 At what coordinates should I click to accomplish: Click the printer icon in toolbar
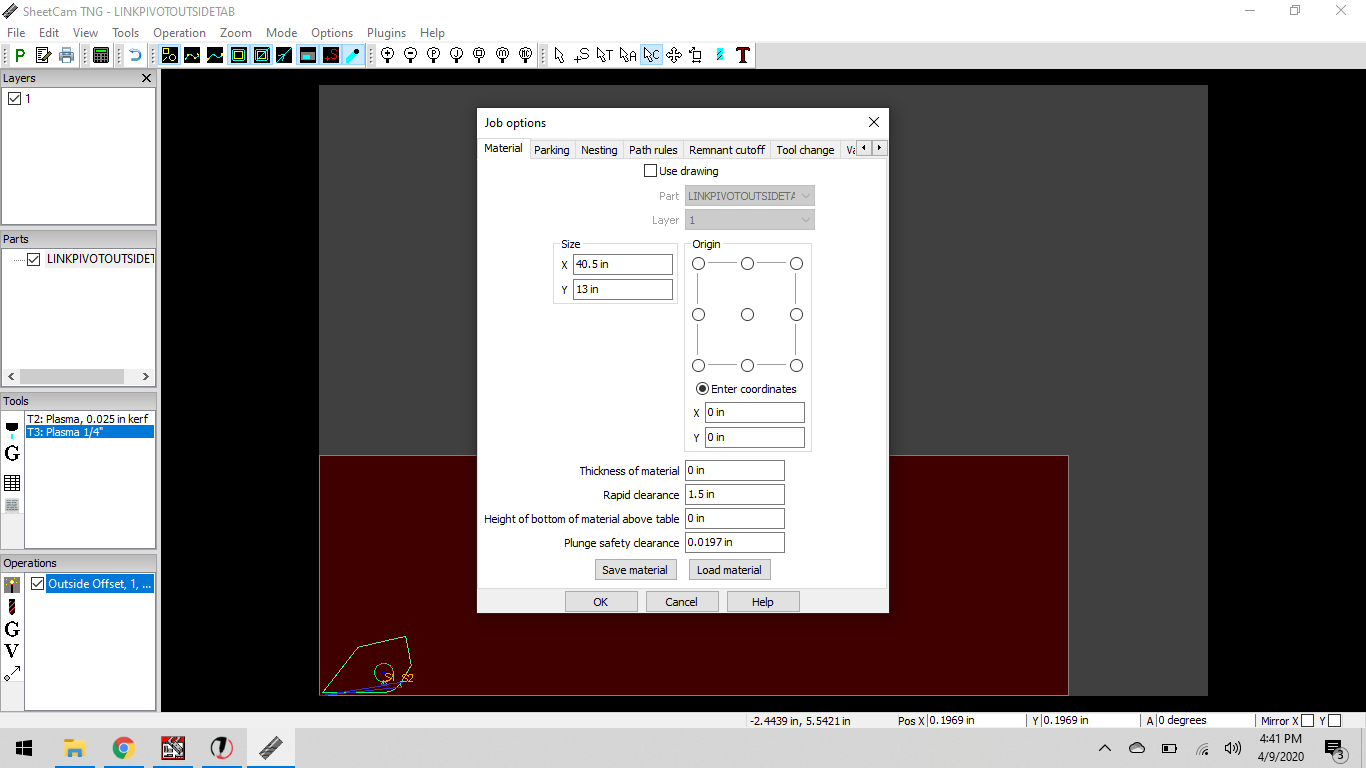[66, 55]
